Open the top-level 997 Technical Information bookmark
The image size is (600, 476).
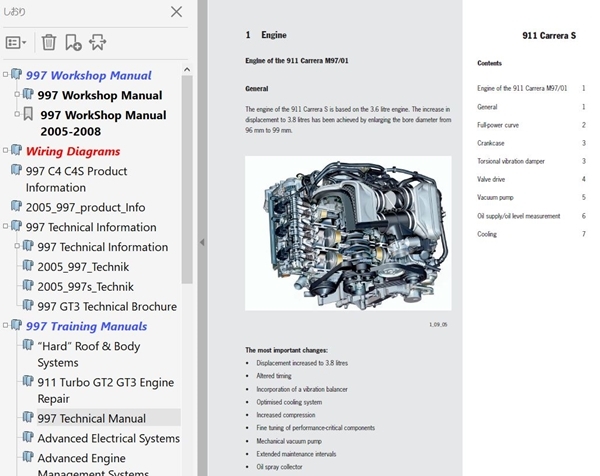[91, 227]
